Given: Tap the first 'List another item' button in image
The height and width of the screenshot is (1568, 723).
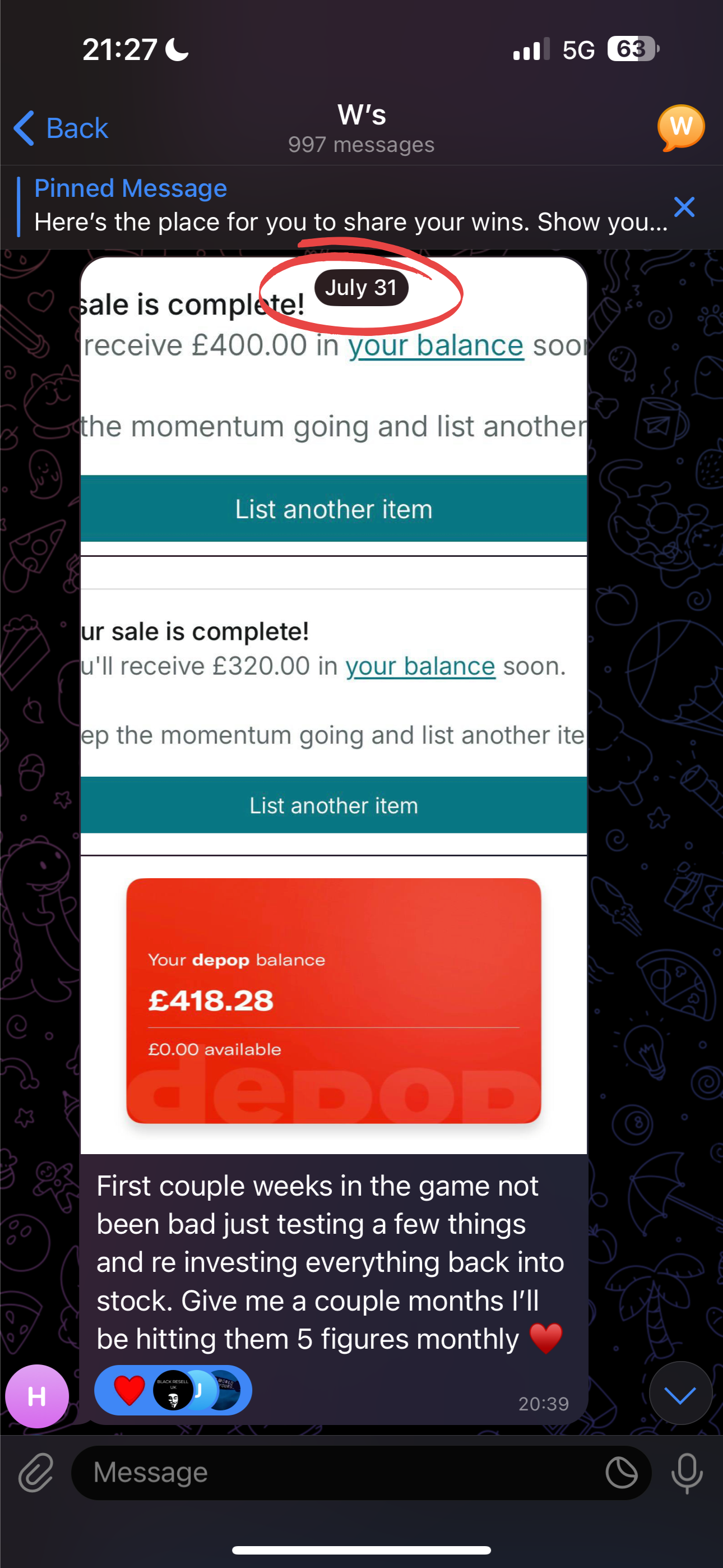Looking at the screenshot, I should click(x=333, y=509).
